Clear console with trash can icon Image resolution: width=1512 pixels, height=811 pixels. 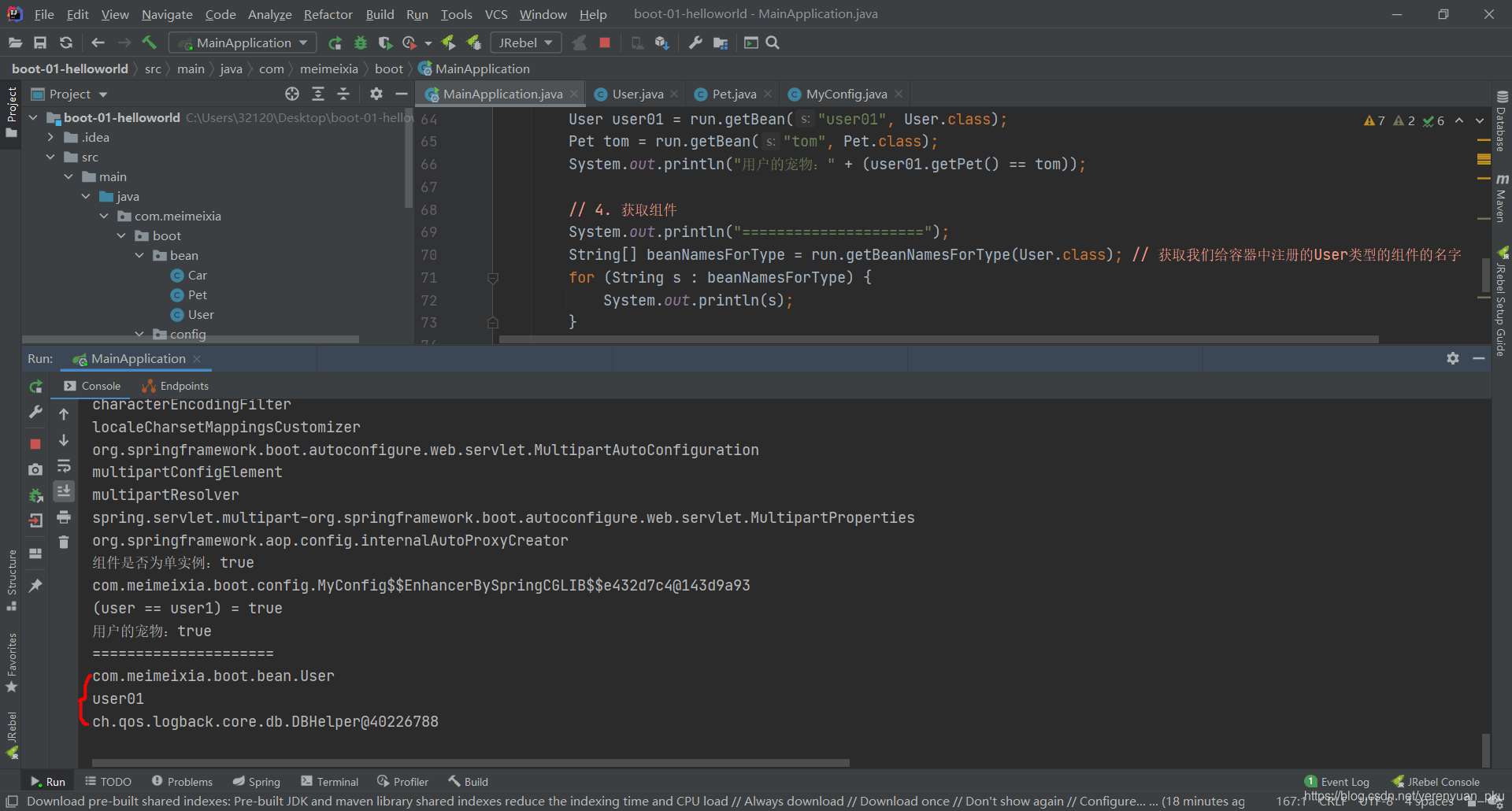pos(64,542)
